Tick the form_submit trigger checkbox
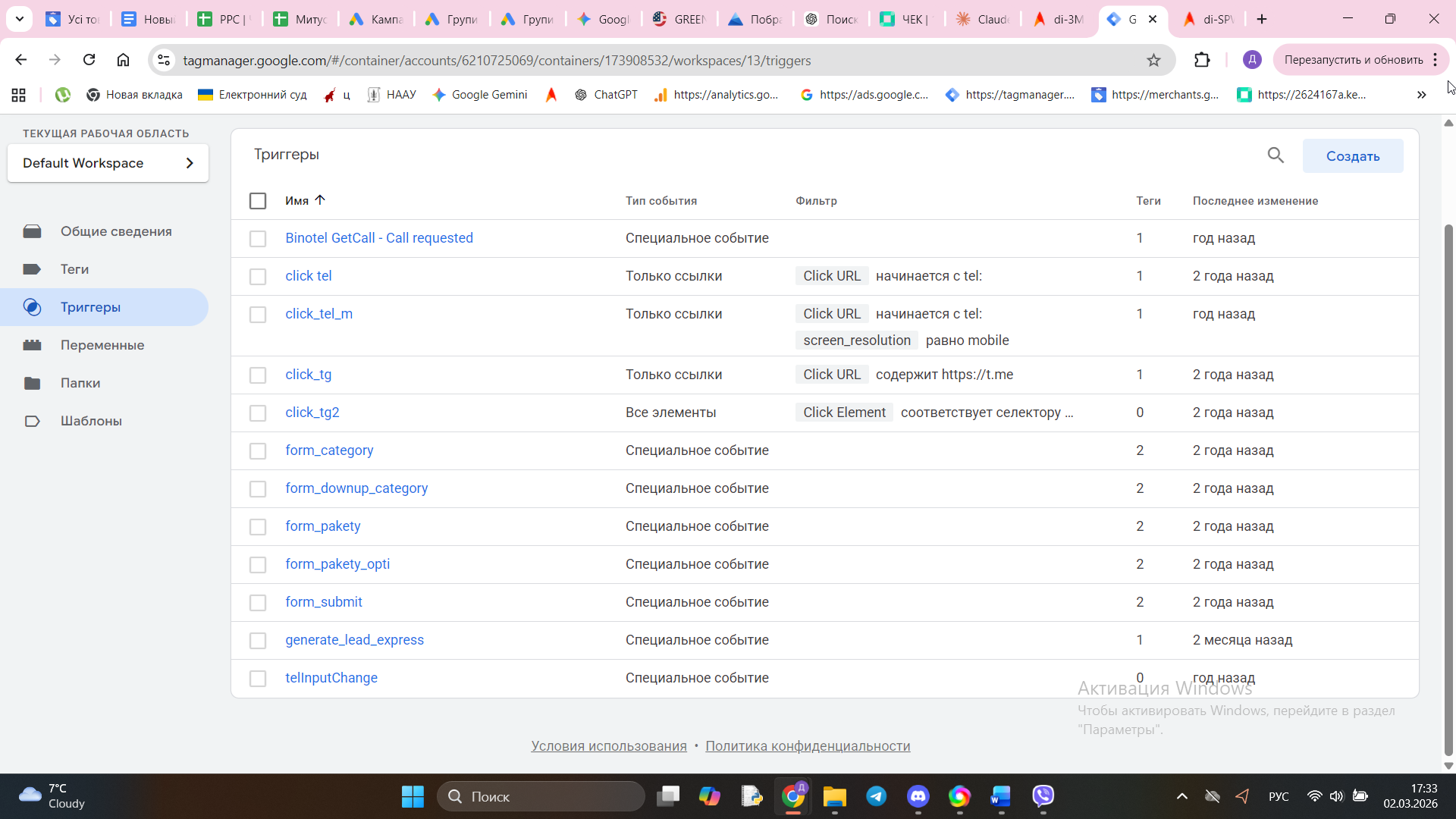 [258, 603]
